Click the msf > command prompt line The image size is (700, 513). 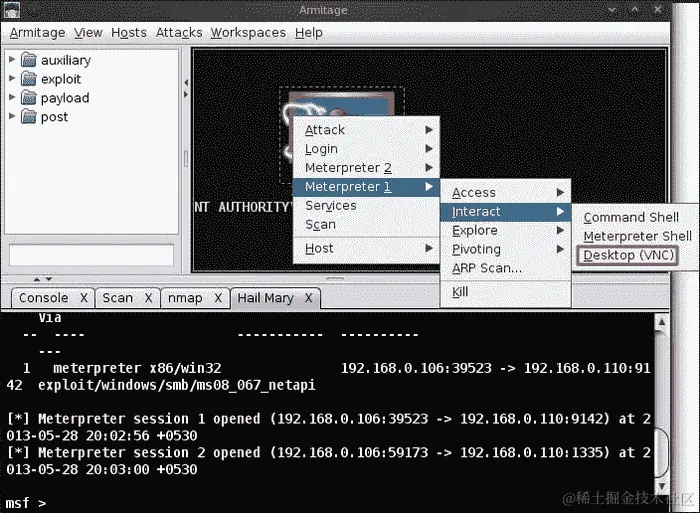tap(26, 503)
